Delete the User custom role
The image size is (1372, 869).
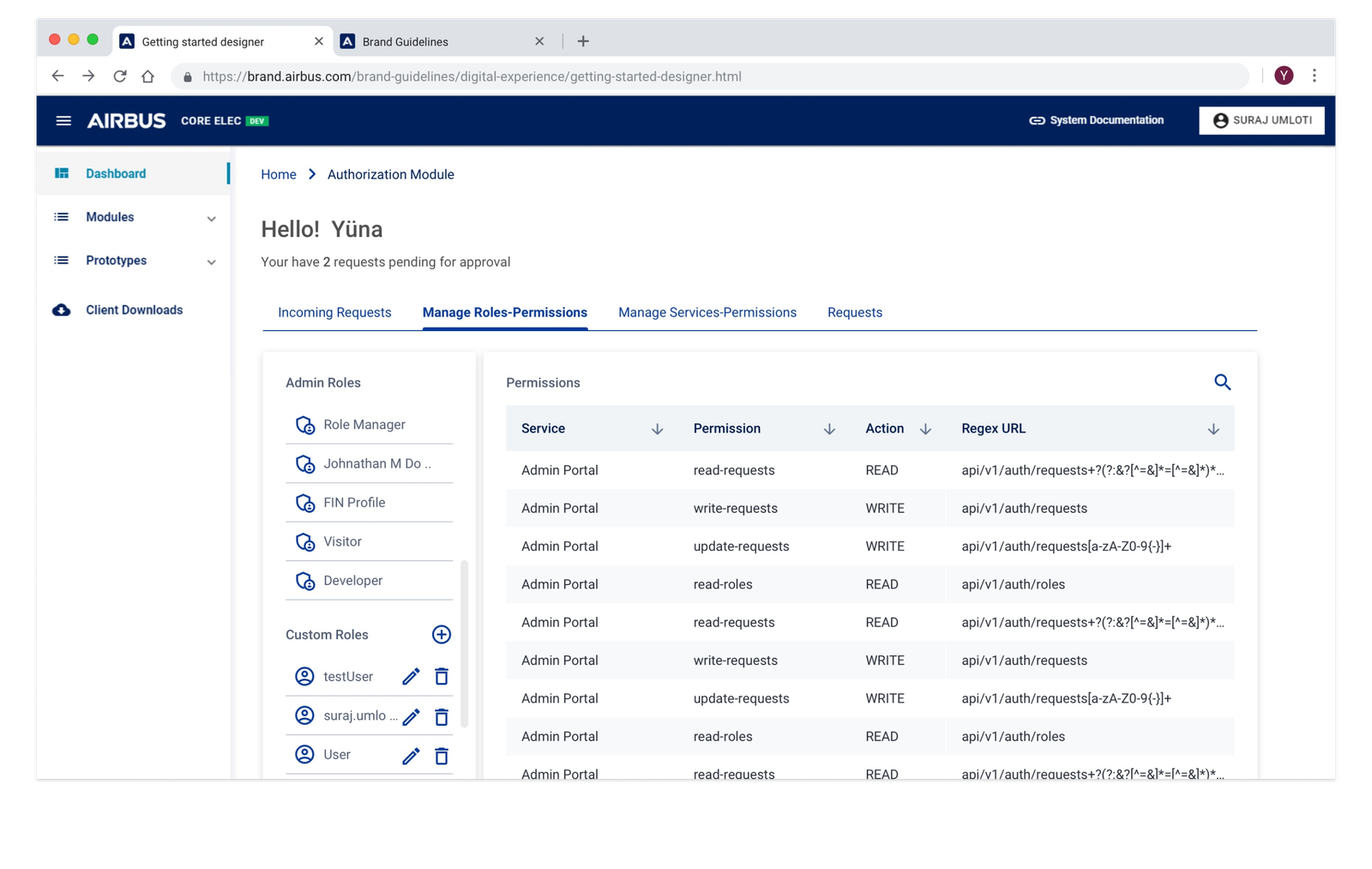click(442, 756)
